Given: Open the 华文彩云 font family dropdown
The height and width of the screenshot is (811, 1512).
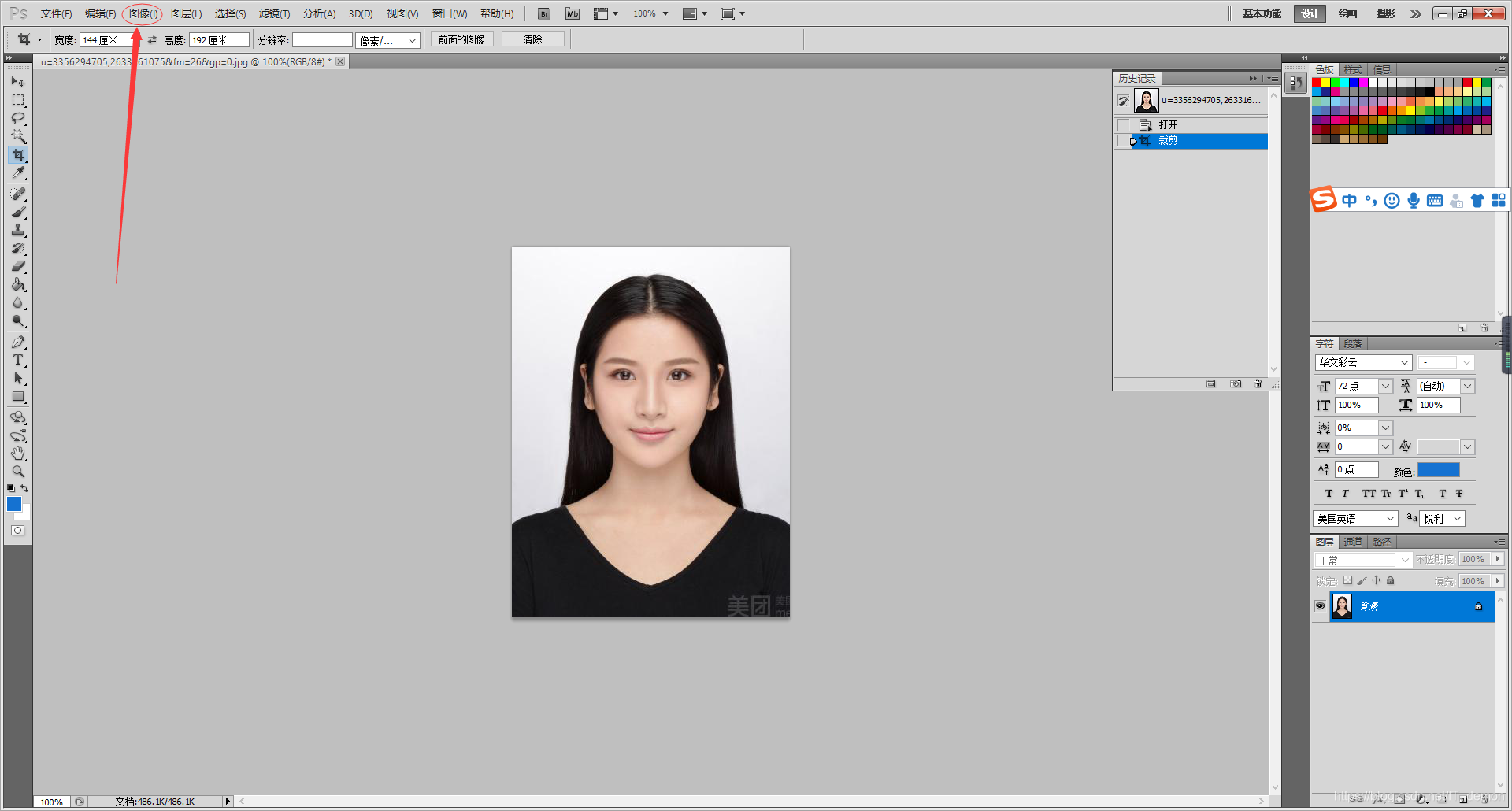Looking at the screenshot, I should point(1404,362).
